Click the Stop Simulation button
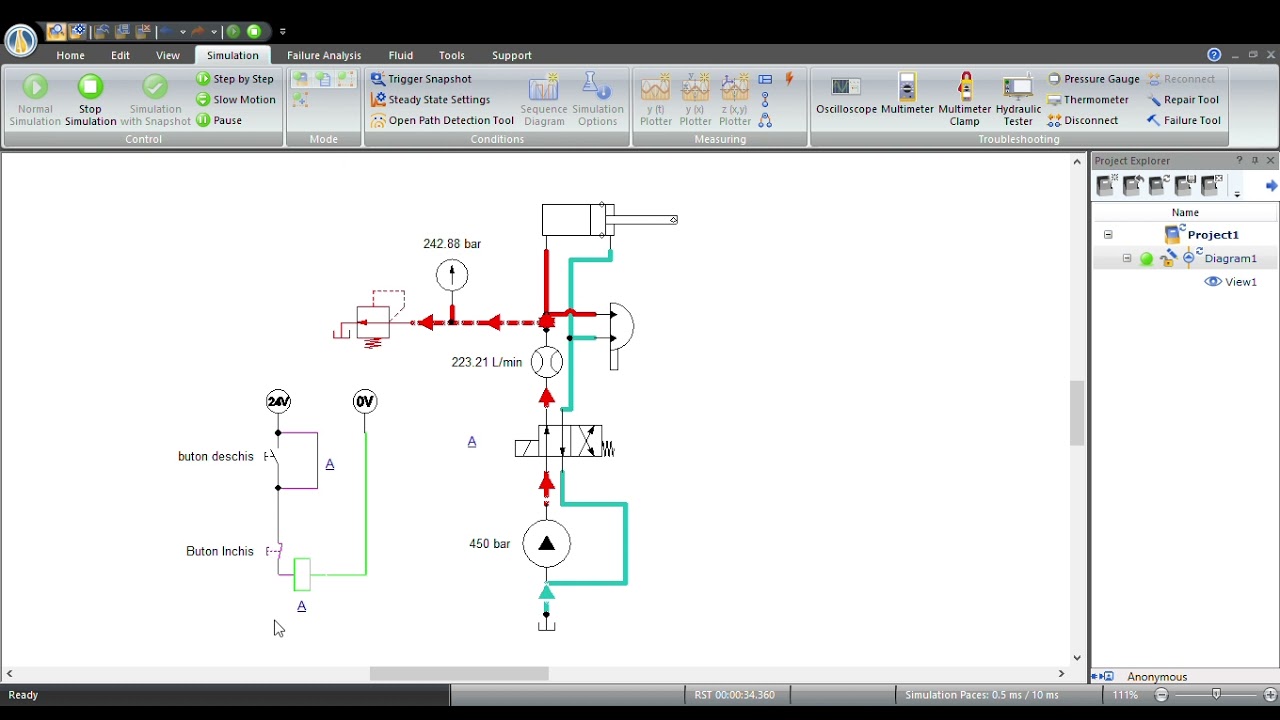1280x720 pixels. (90, 100)
